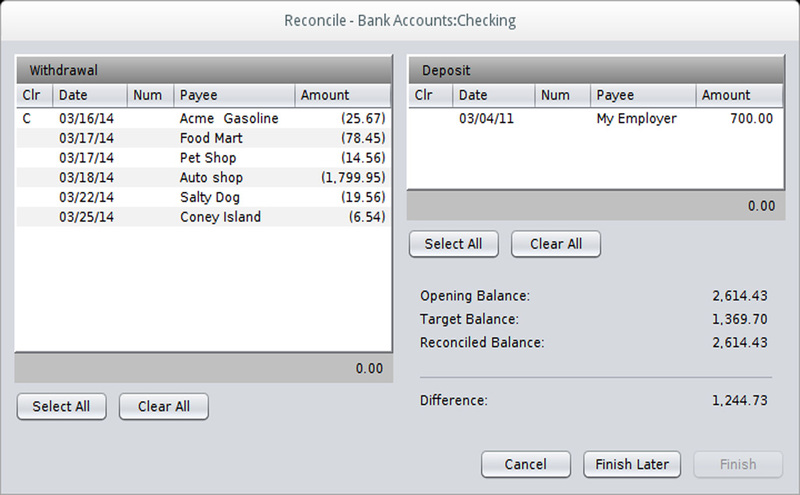The height and width of the screenshot is (495, 800).
Task: Select the Auto shop transaction
Action: pyautogui.click(x=204, y=178)
